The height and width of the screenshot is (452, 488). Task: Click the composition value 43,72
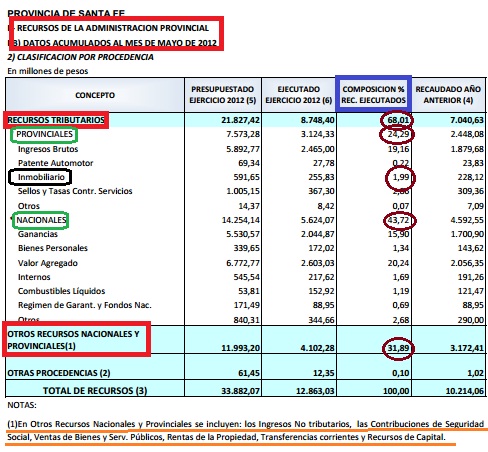pyautogui.click(x=398, y=220)
